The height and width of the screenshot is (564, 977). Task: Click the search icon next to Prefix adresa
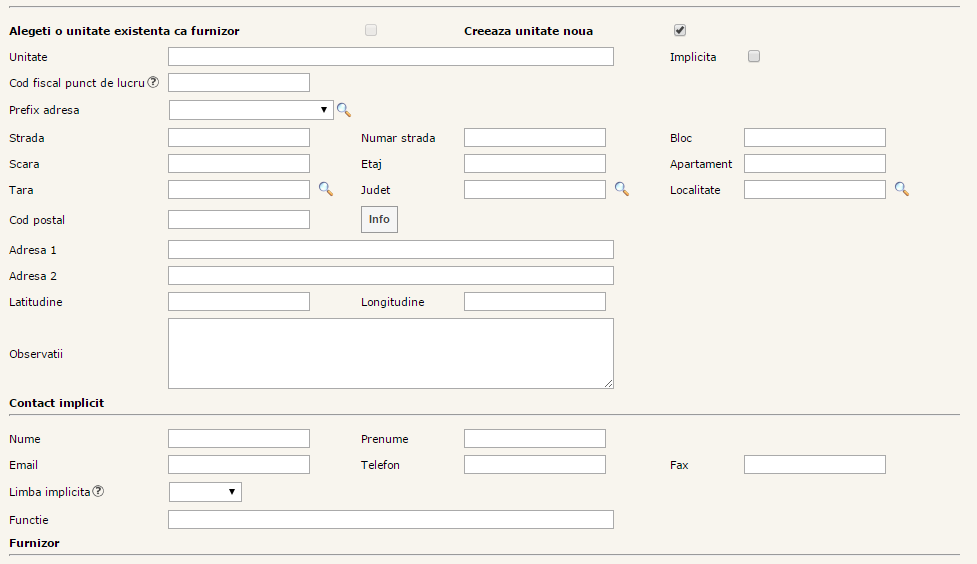344,110
